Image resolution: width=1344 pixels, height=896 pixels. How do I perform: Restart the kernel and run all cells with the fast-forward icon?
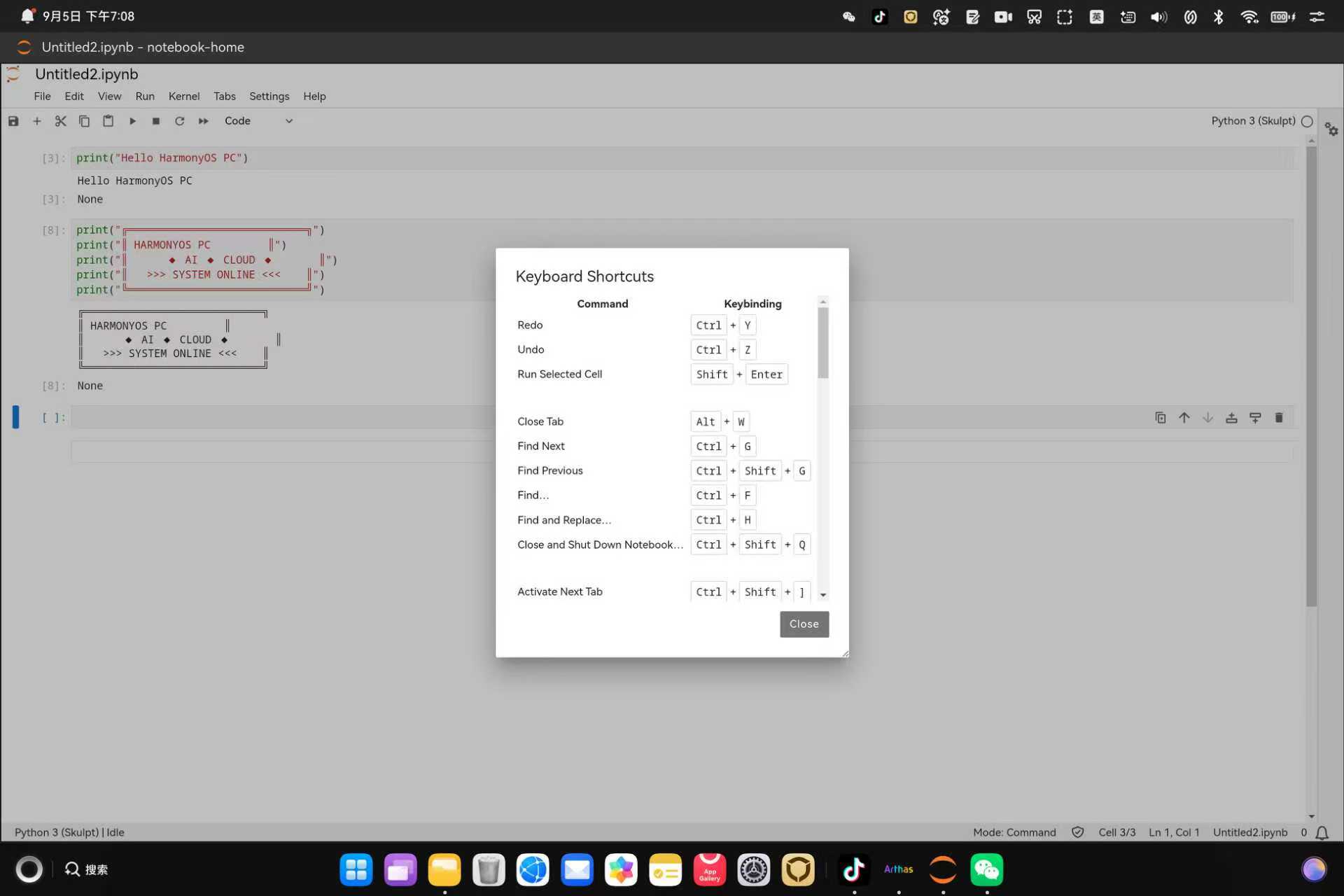click(x=204, y=121)
